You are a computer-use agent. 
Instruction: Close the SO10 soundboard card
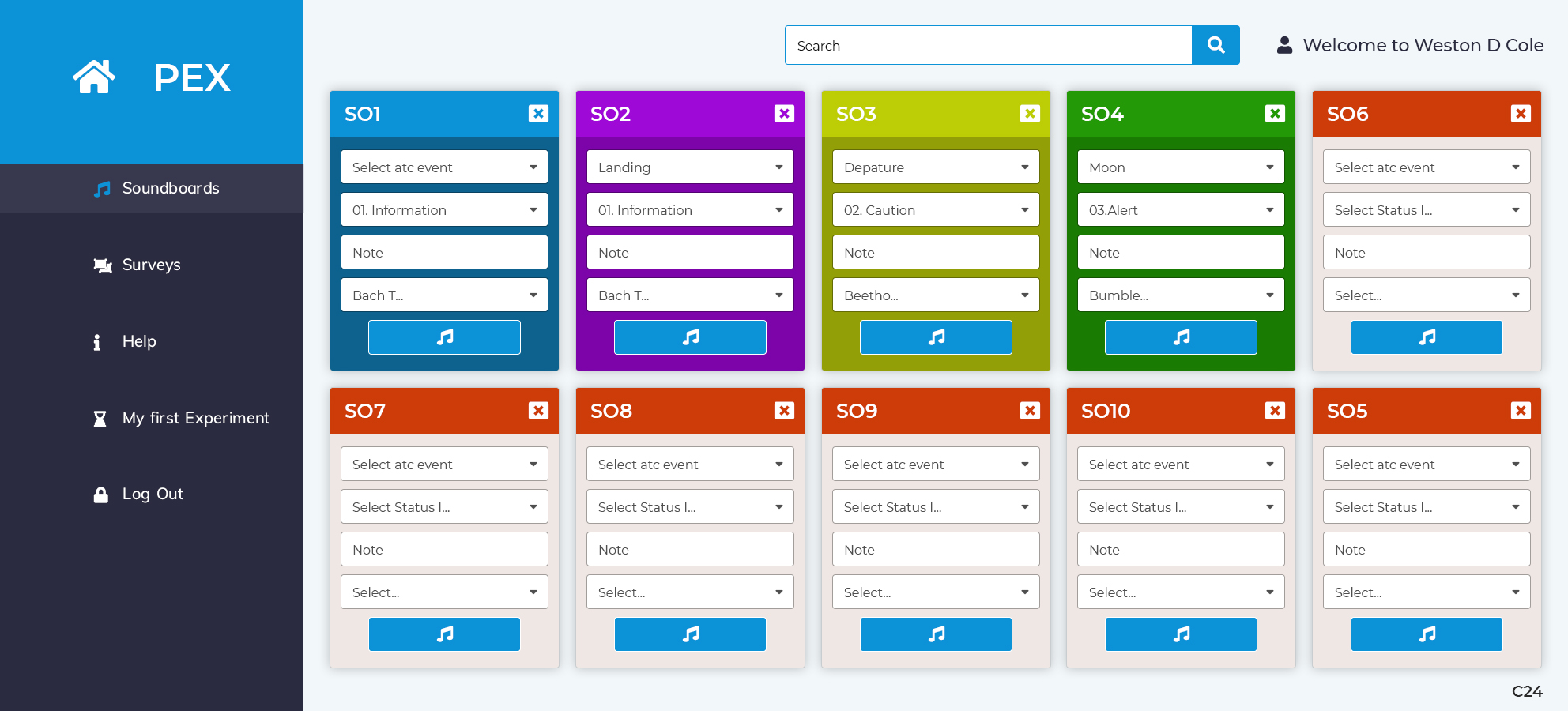(1275, 411)
